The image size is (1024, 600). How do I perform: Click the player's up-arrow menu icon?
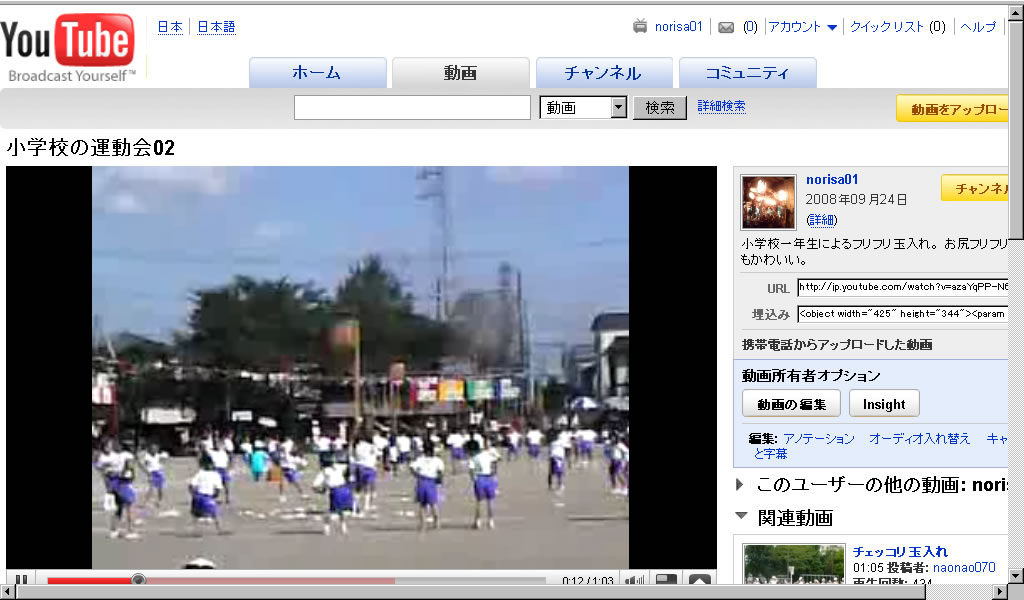tap(699, 580)
